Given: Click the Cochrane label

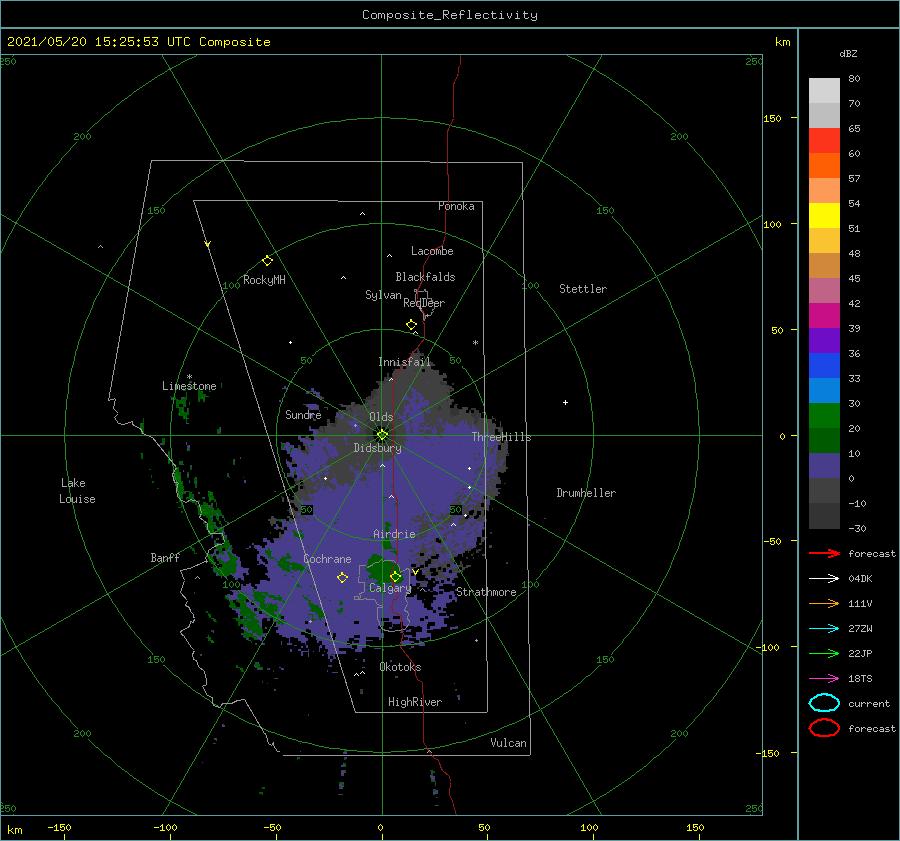Looking at the screenshot, I should tap(327, 559).
